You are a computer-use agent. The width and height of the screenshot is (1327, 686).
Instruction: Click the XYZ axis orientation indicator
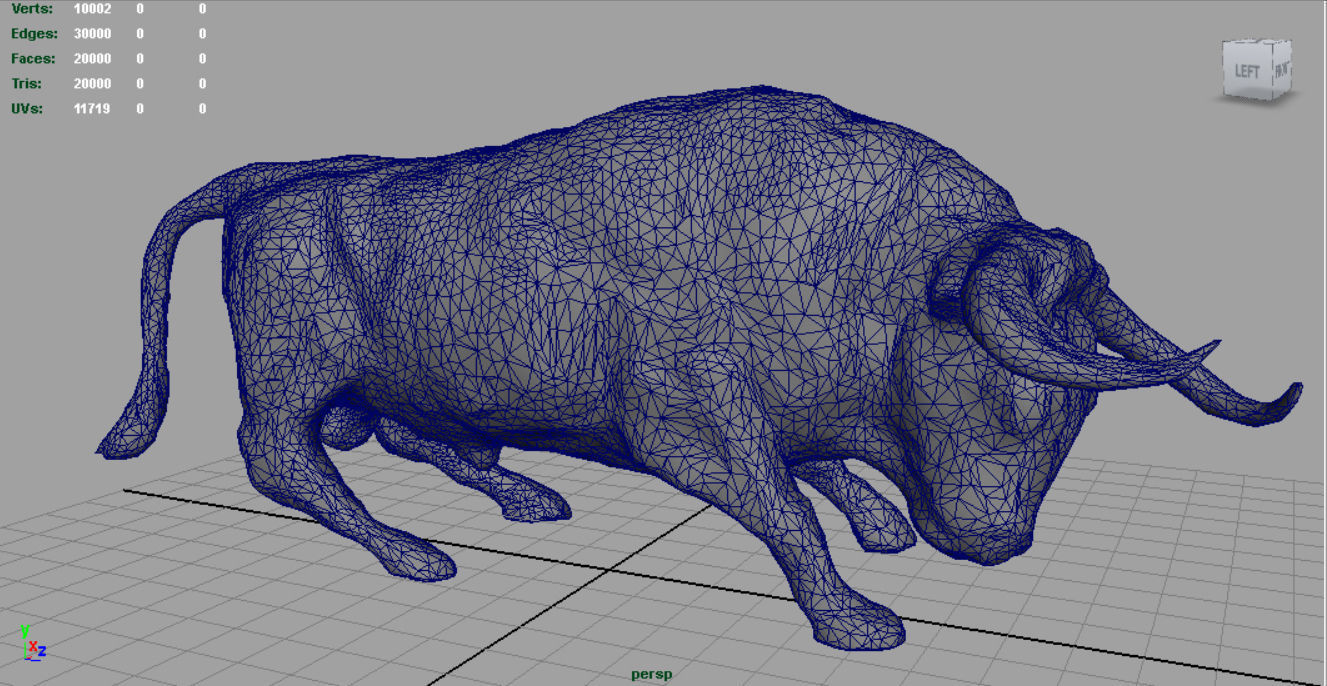(x=33, y=642)
